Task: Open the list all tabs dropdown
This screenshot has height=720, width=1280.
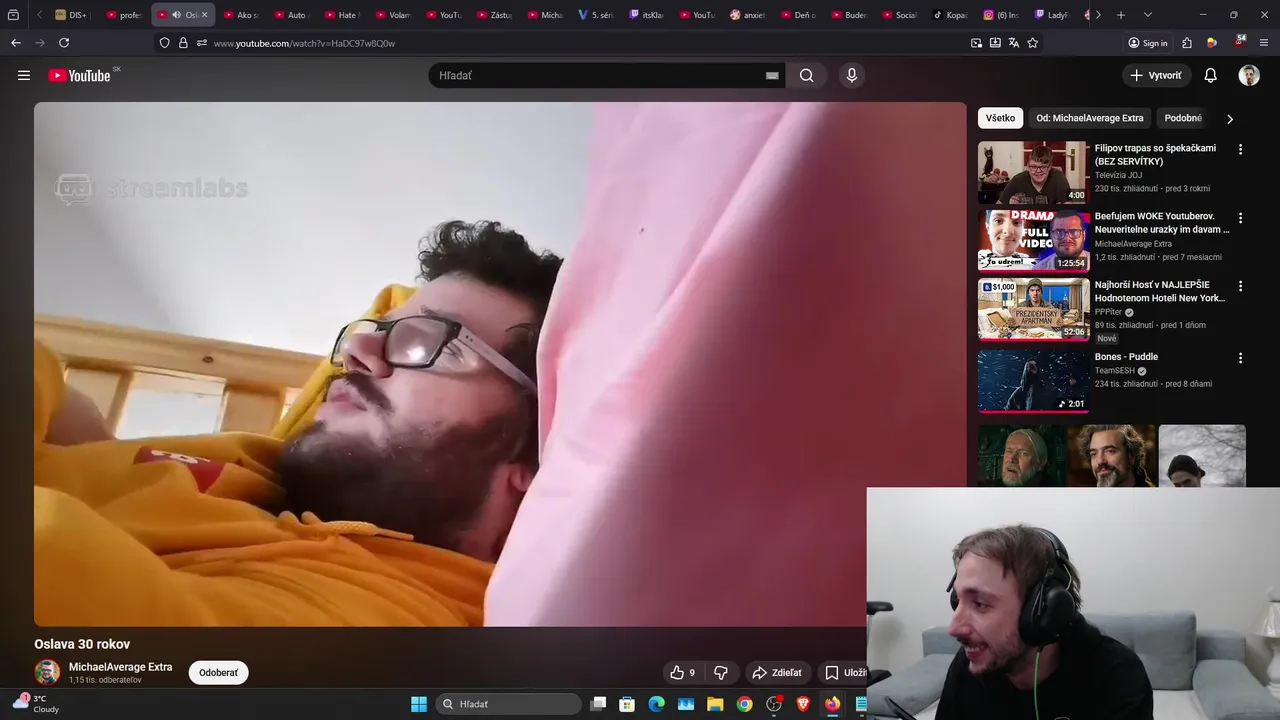Action: pos(1147,15)
